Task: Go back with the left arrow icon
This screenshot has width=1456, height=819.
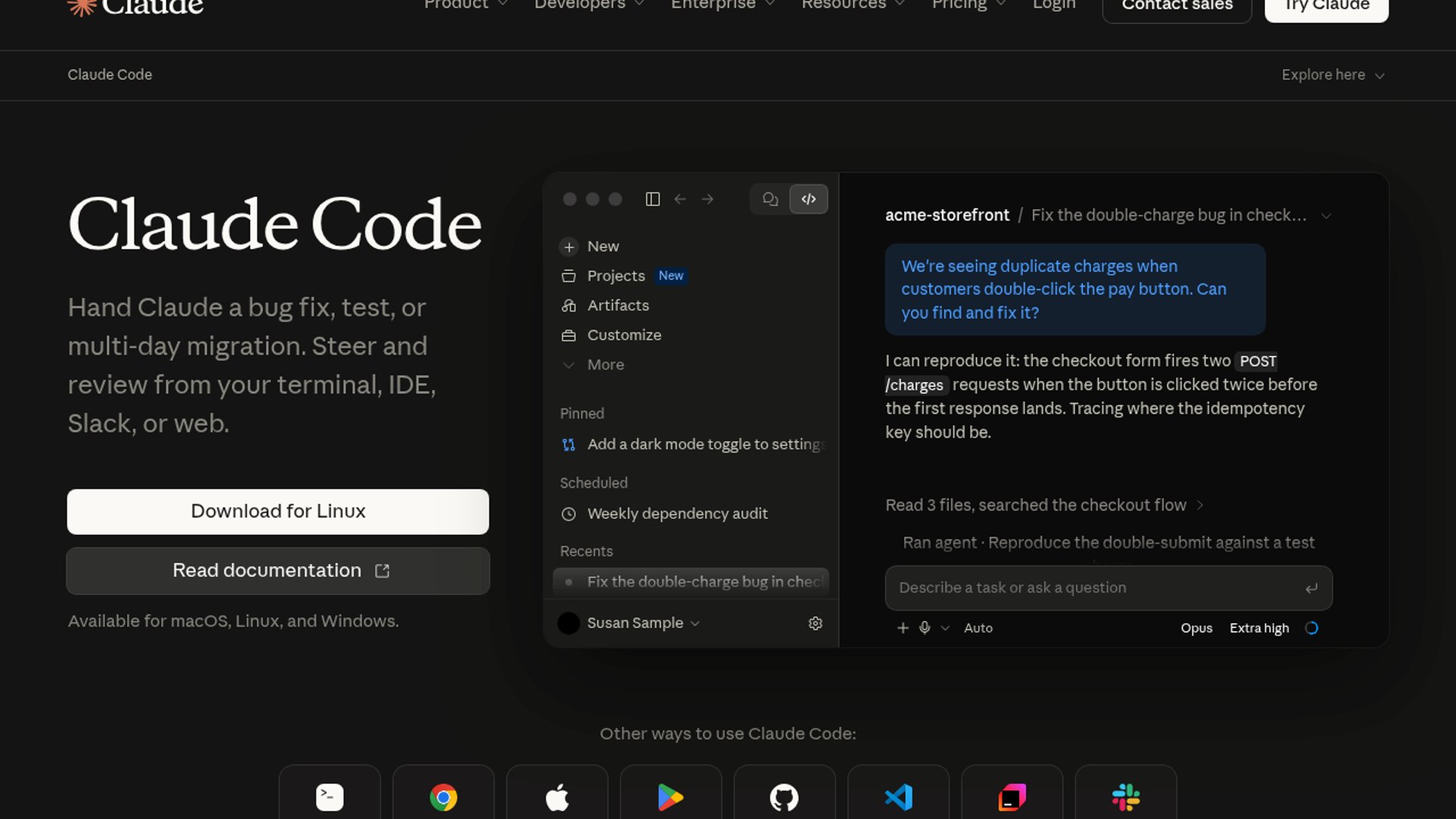Action: (680, 199)
